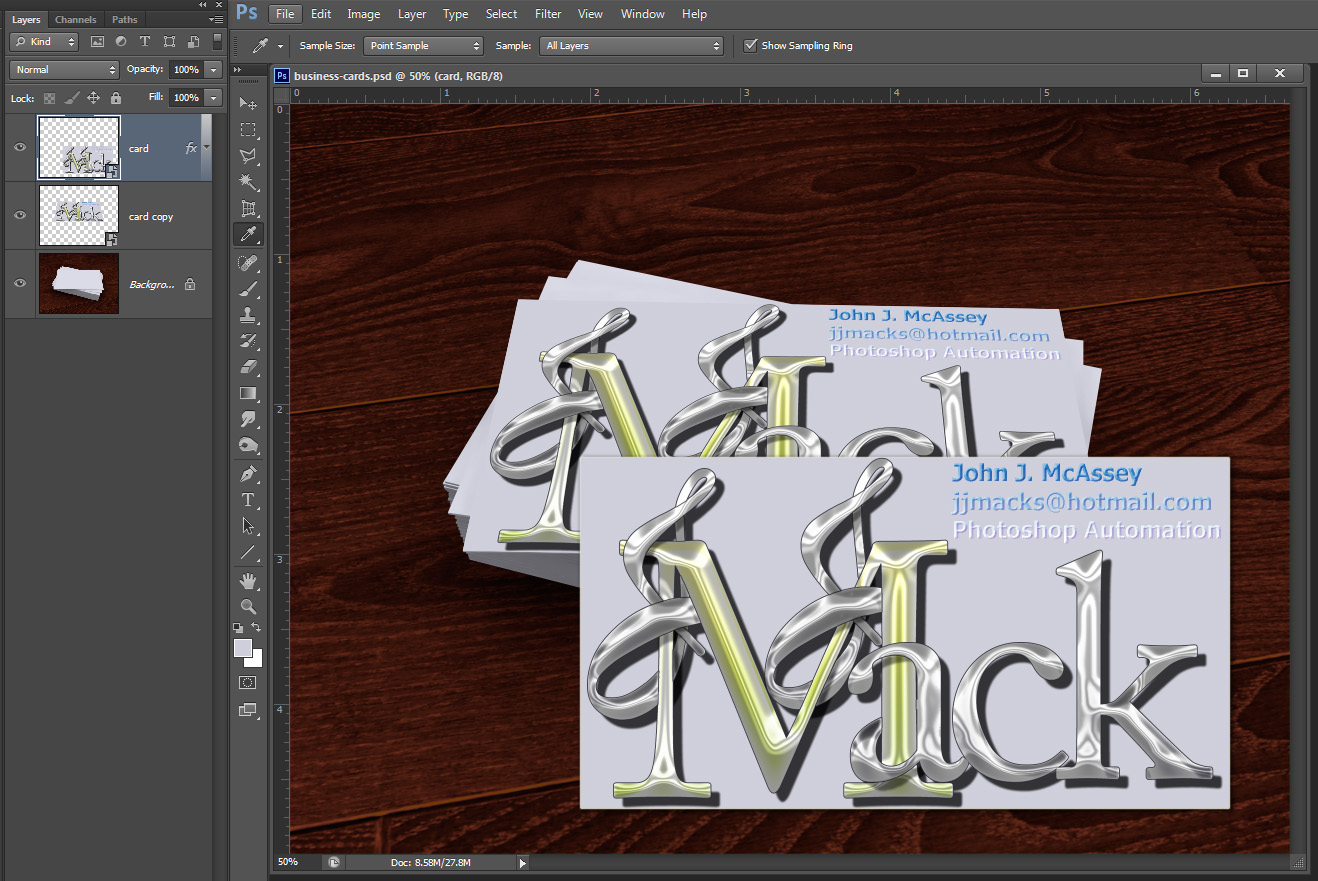This screenshot has height=881, width=1318.
Task: Select the Polygonal Lasso tool
Action: [248, 156]
